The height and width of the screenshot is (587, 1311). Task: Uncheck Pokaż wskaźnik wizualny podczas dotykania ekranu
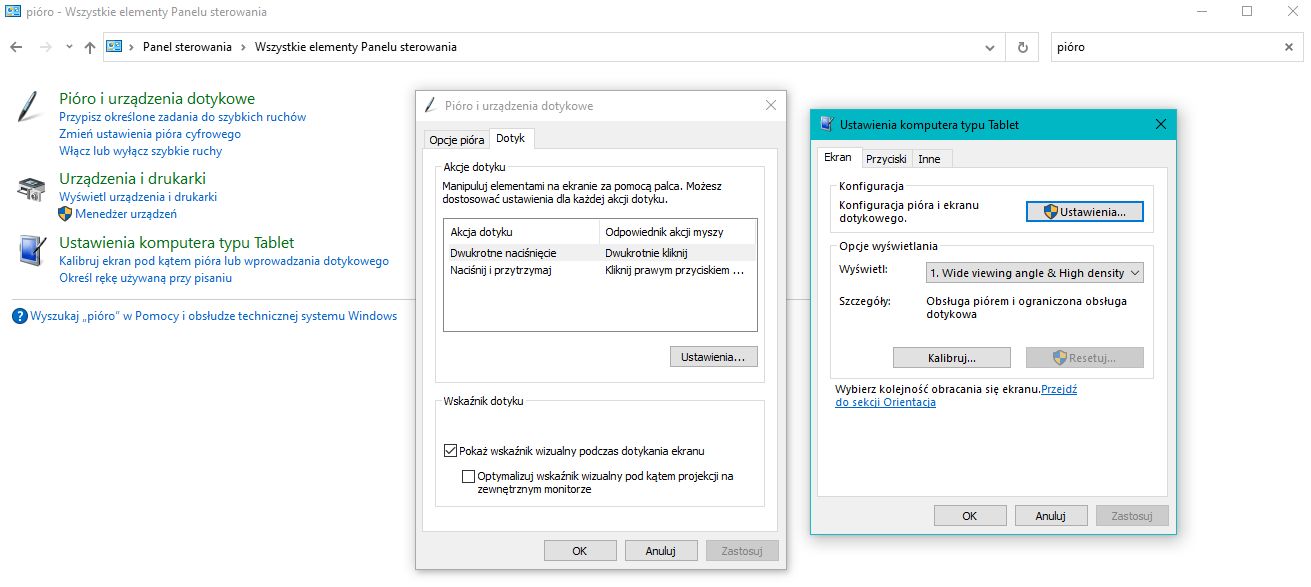tap(450, 450)
